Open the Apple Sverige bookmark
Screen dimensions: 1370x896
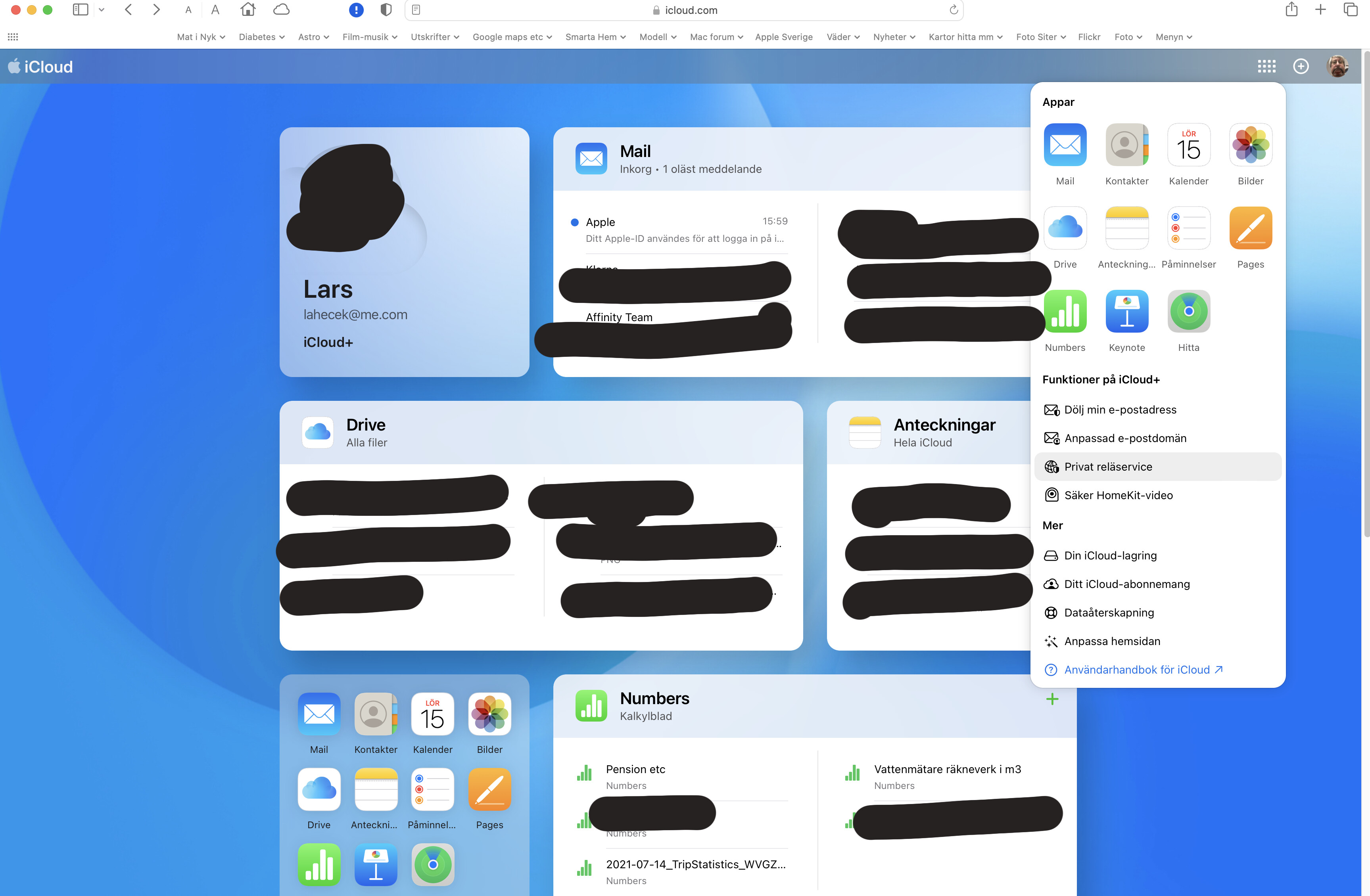(x=783, y=37)
